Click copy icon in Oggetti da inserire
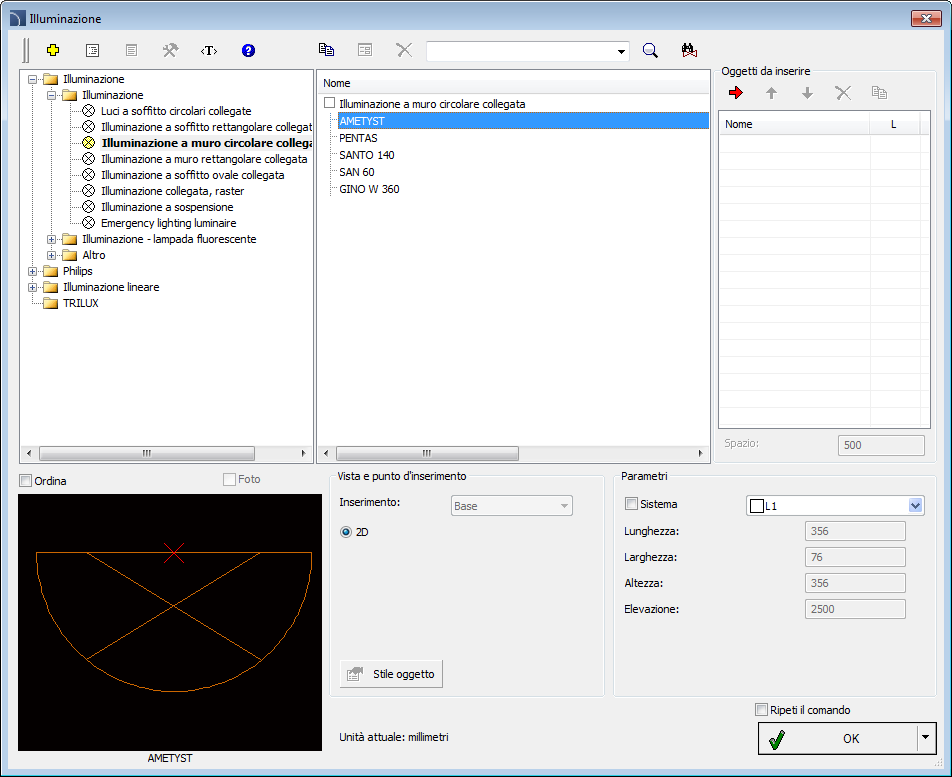This screenshot has height=777, width=952. (879, 93)
